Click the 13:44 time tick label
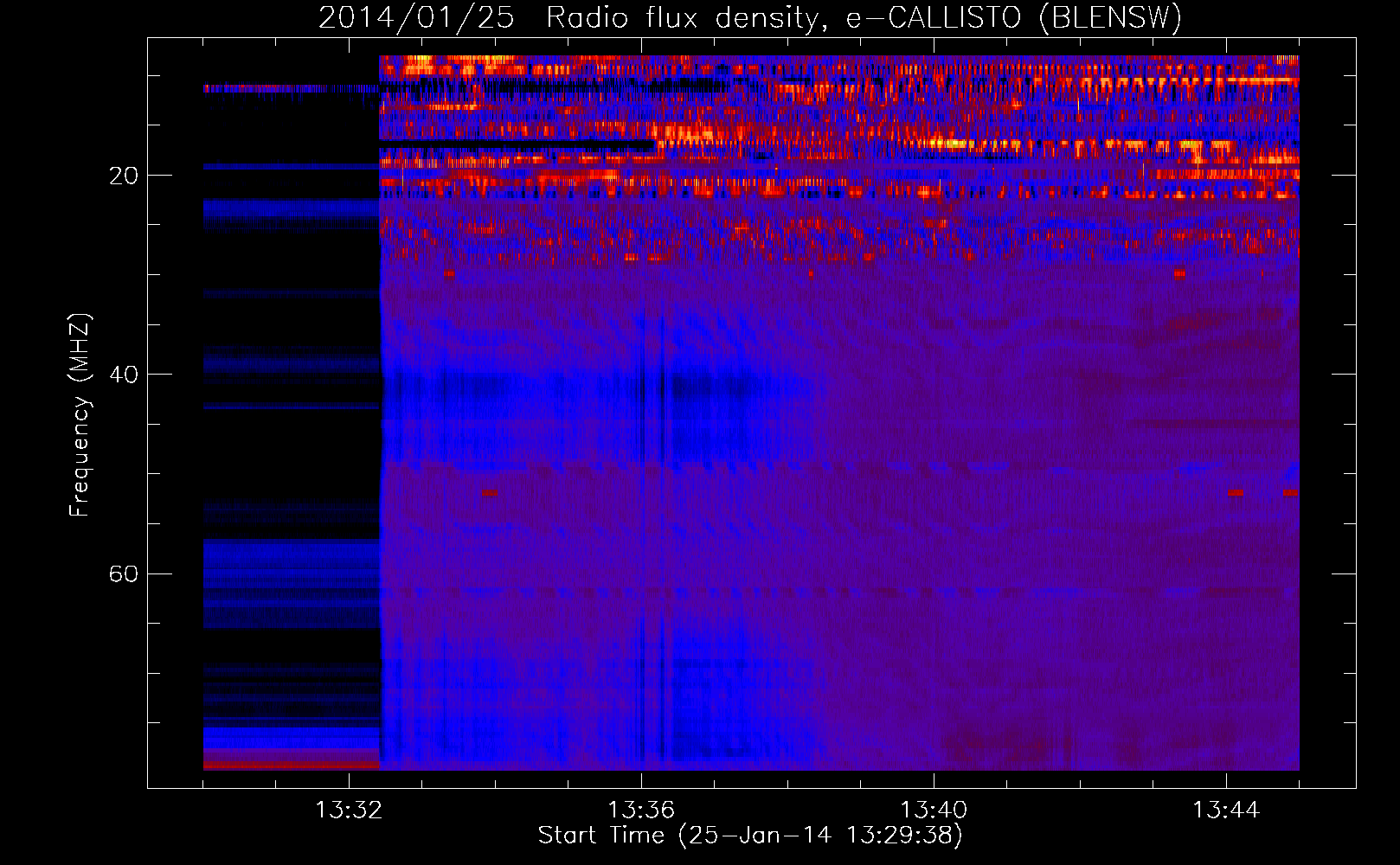The height and width of the screenshot is (865, 1400). point(1226,811)
